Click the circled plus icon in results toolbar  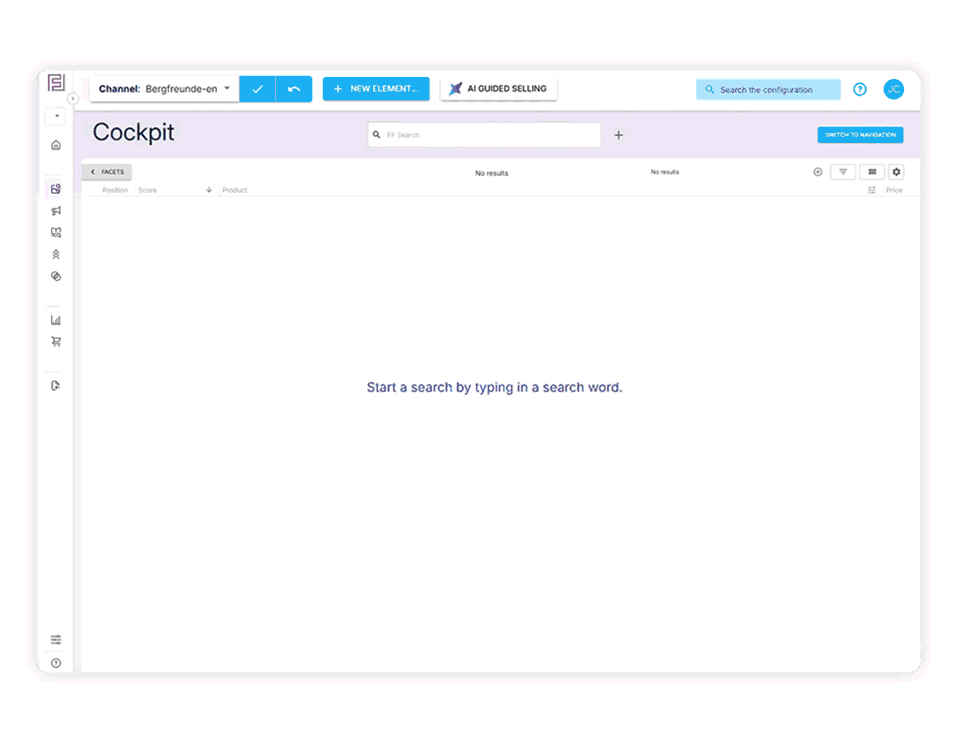coord(817,172)
